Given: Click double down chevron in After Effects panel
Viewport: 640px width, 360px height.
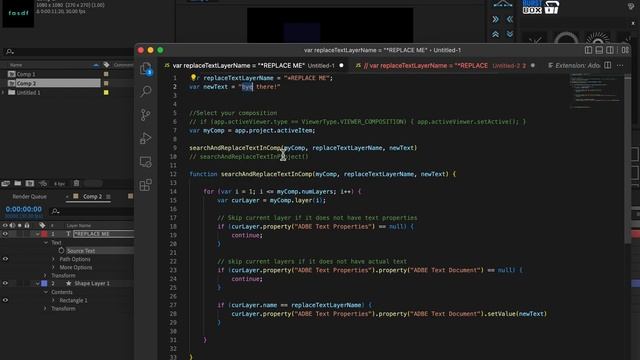Looking at the screenshot, I should 510,34.
